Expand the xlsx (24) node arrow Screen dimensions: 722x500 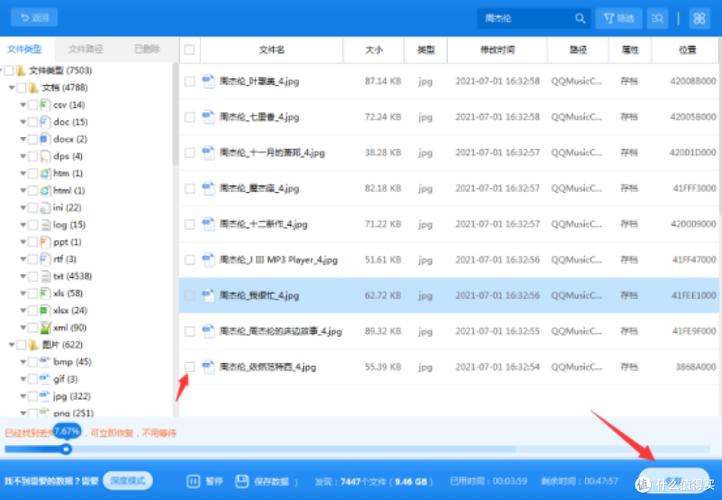pos(23,310)
